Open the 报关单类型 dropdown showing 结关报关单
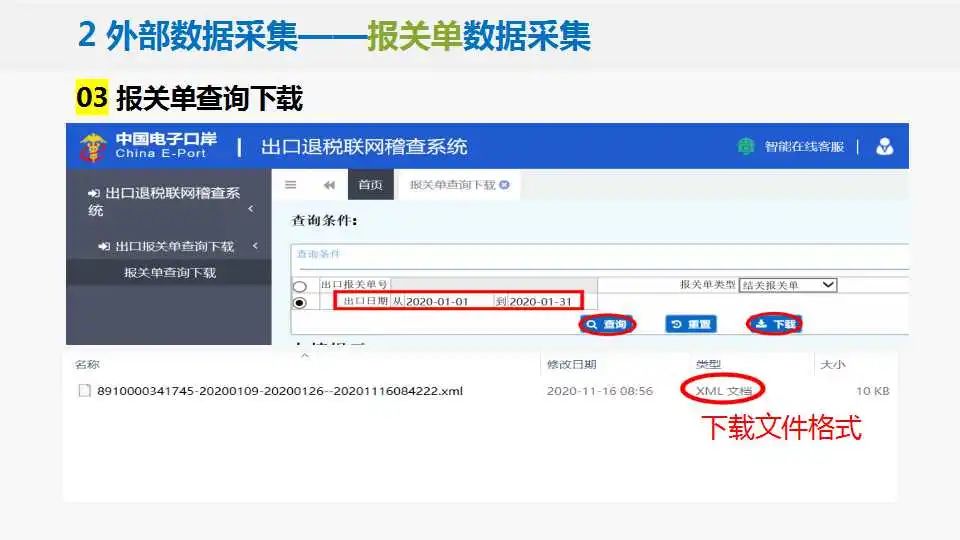Viewport: 960px width, 540px height. pos(788,285)
